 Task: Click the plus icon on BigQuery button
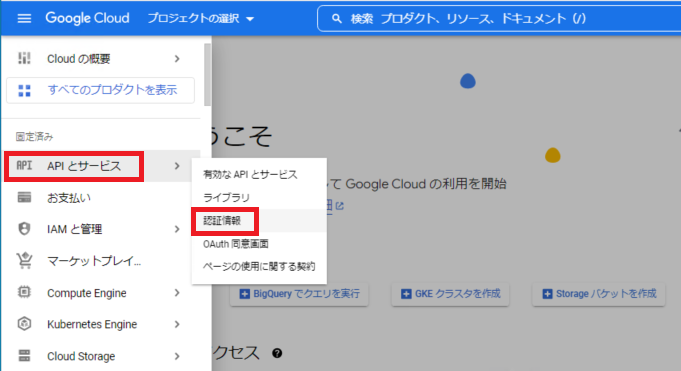(x=245, y=294)
